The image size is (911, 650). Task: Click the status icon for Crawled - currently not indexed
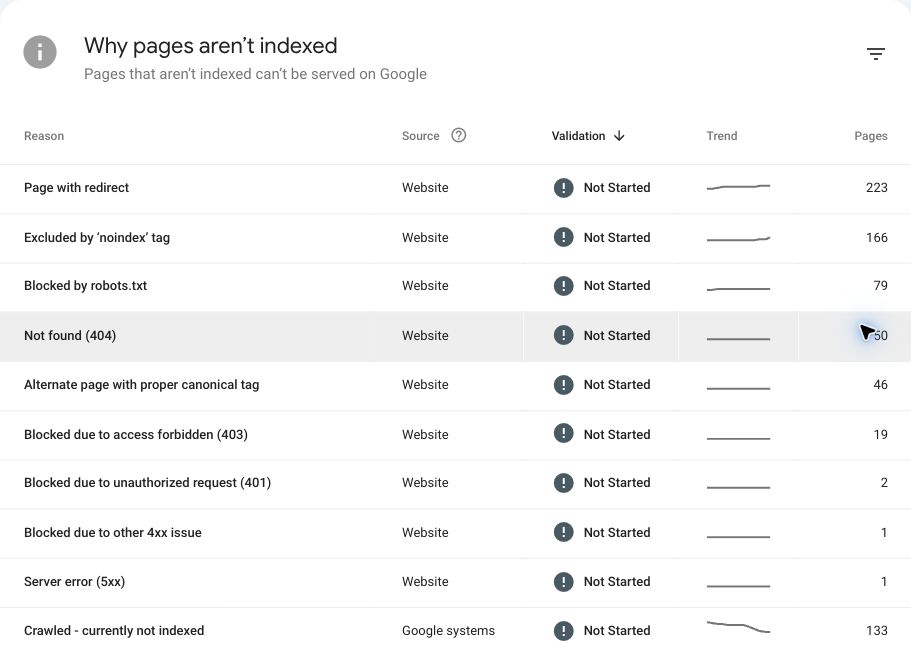click(564, 631)
